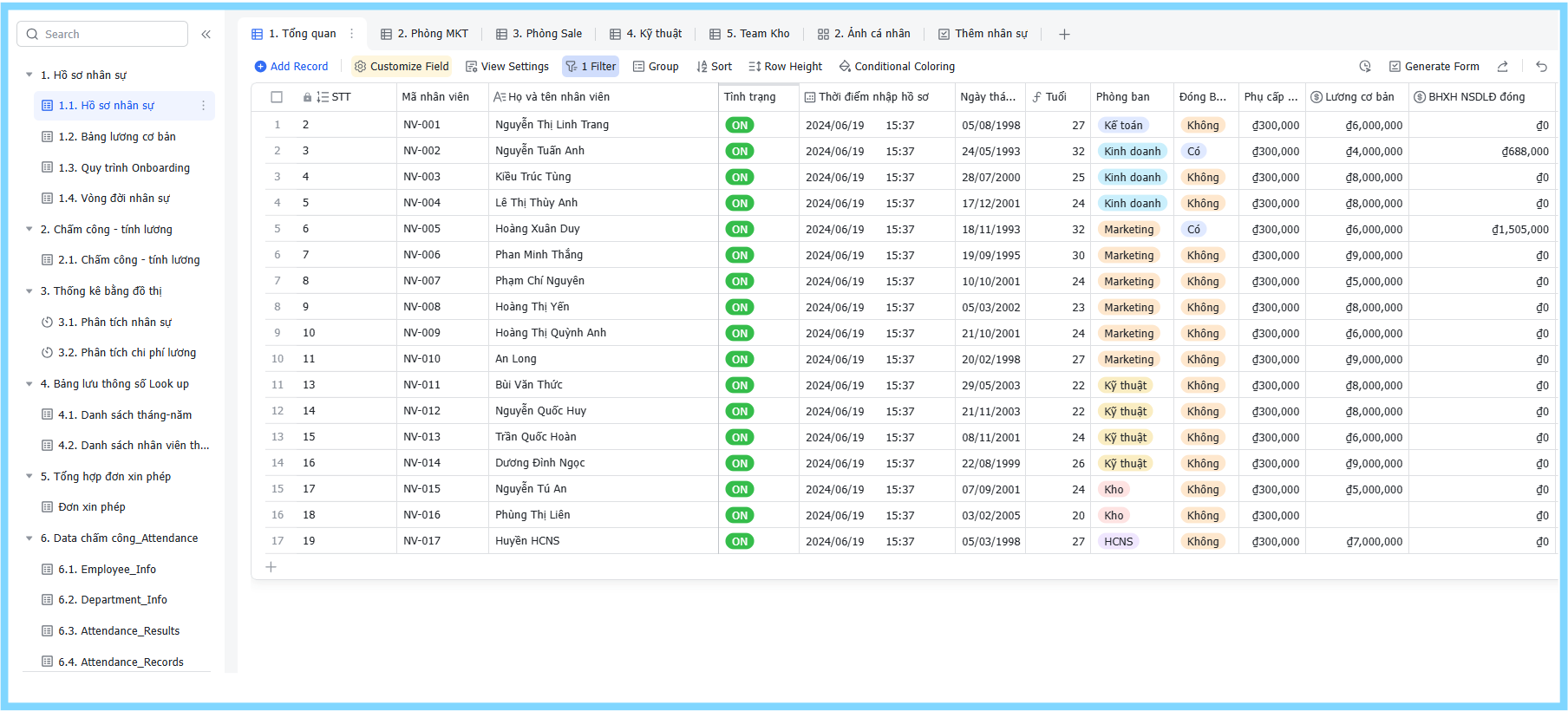Collapse 6. Data chấm công_Attendance folder

(x=29, y=538)
